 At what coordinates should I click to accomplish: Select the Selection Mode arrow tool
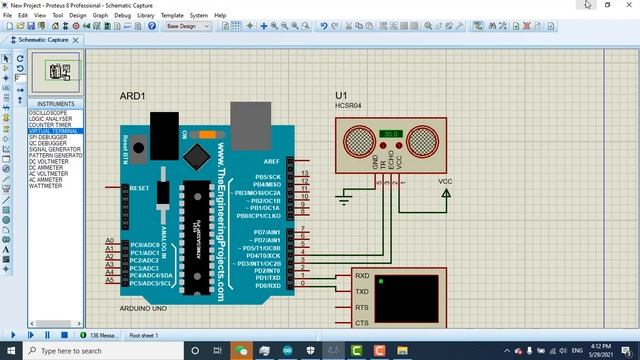6,59
